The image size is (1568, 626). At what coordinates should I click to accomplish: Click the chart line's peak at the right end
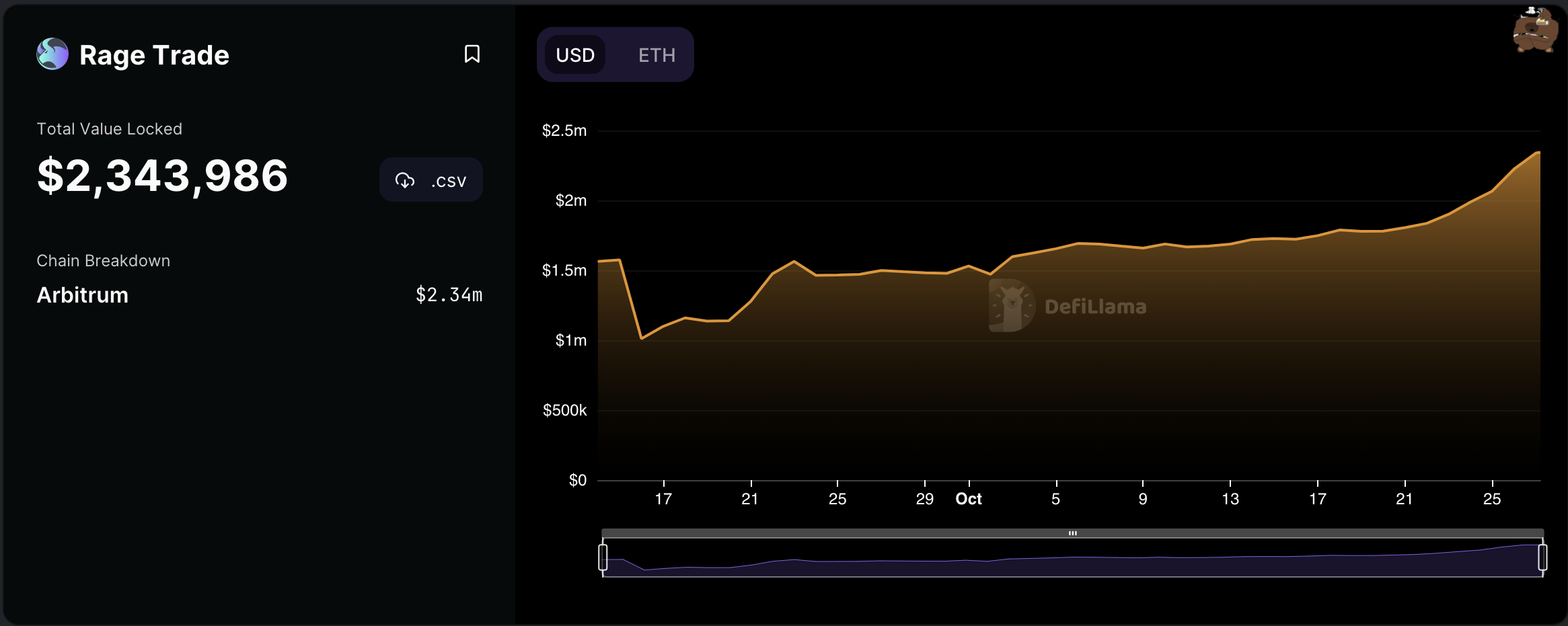(x=1538, y=153)
